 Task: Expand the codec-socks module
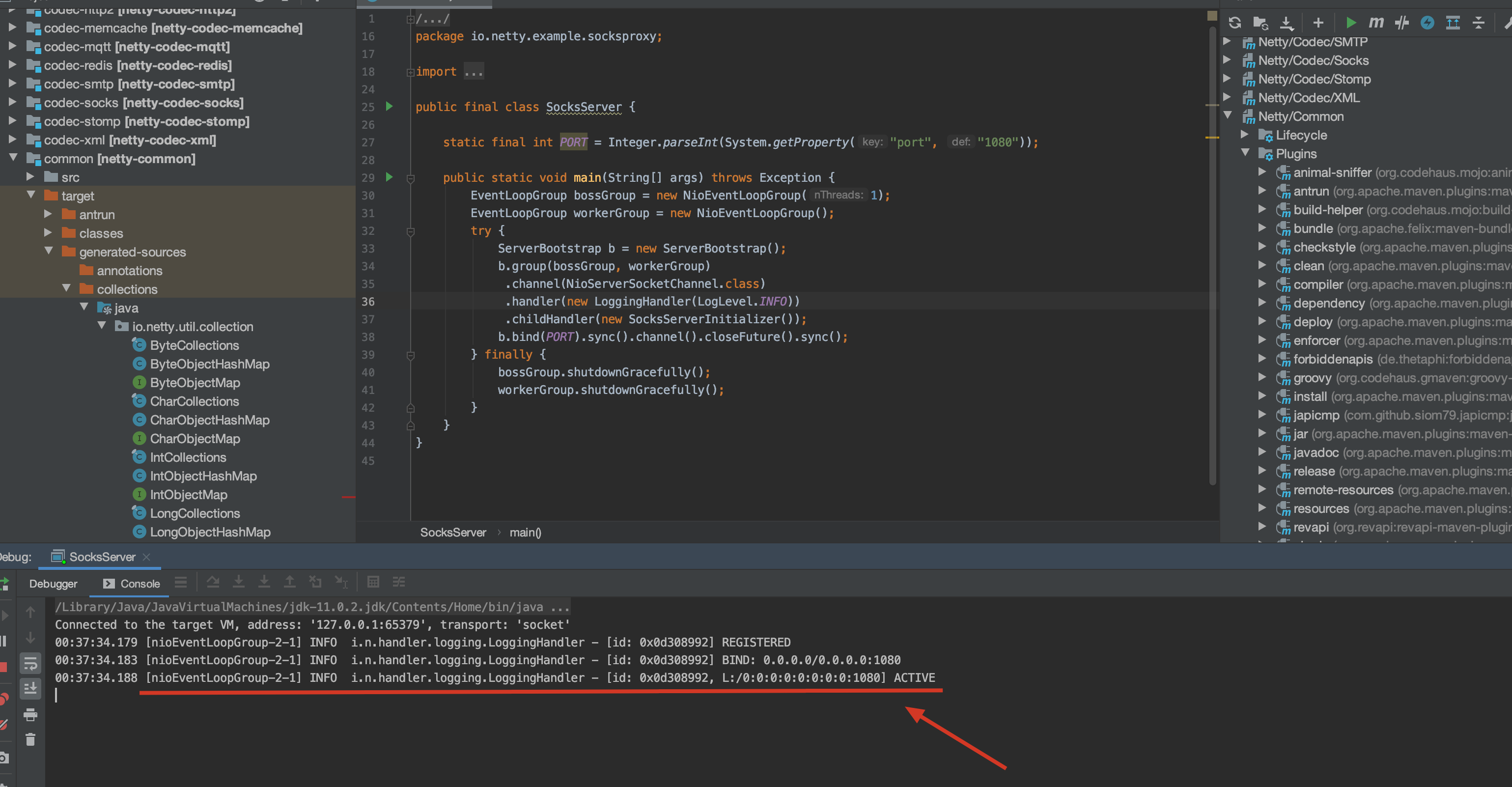click(12, 102)
